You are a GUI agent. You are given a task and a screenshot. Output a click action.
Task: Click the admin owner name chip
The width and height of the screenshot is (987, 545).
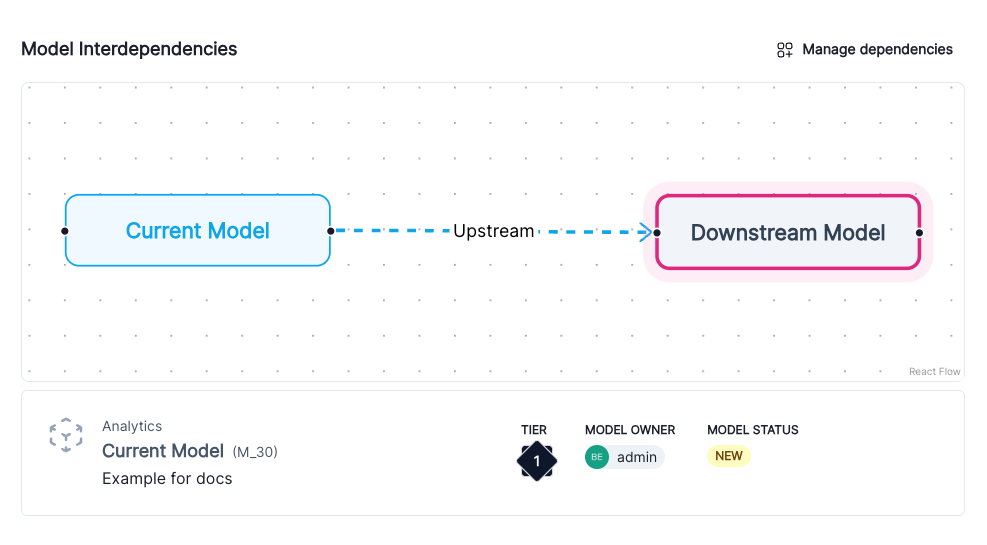637,457
